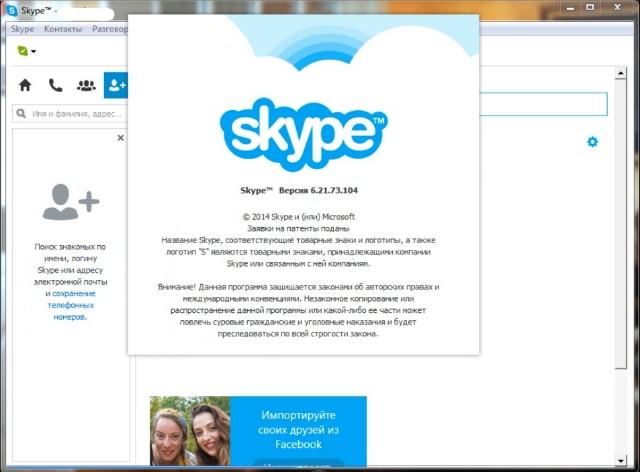The image size is (640, 472).
Task: Click the contact search field
Action: (70, 114)
